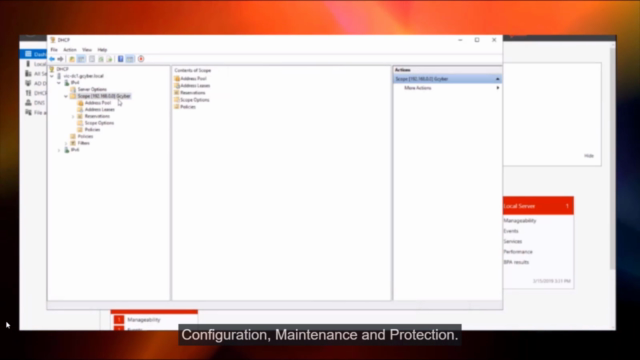640x360 pixels.
Task: Open Manageability in Local Server tile
Action: click(520, 221)
